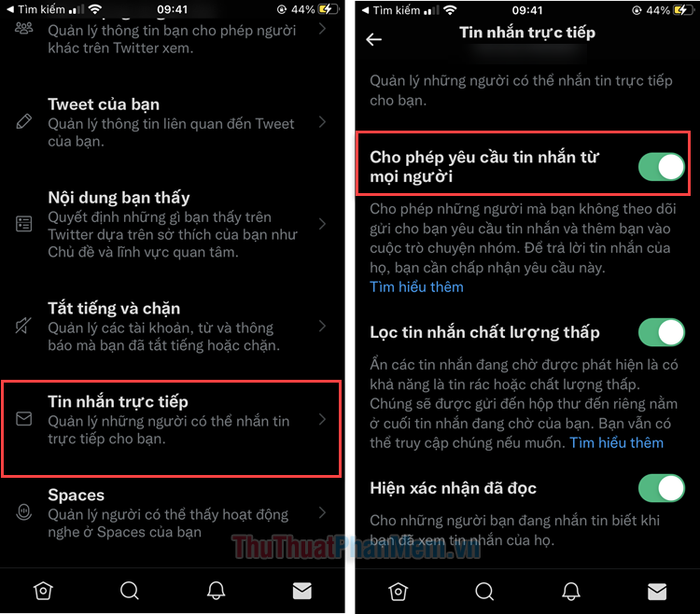
Task: Expand Tắt tiếng và chặn chevron
Action: pos(322,326)
